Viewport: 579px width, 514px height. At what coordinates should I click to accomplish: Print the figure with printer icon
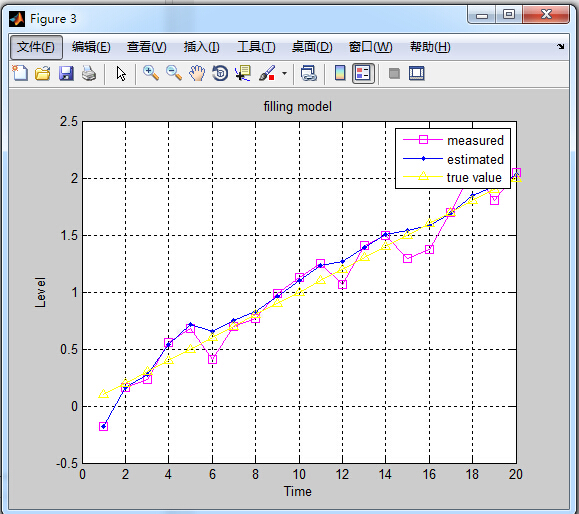tap(89, 73)
